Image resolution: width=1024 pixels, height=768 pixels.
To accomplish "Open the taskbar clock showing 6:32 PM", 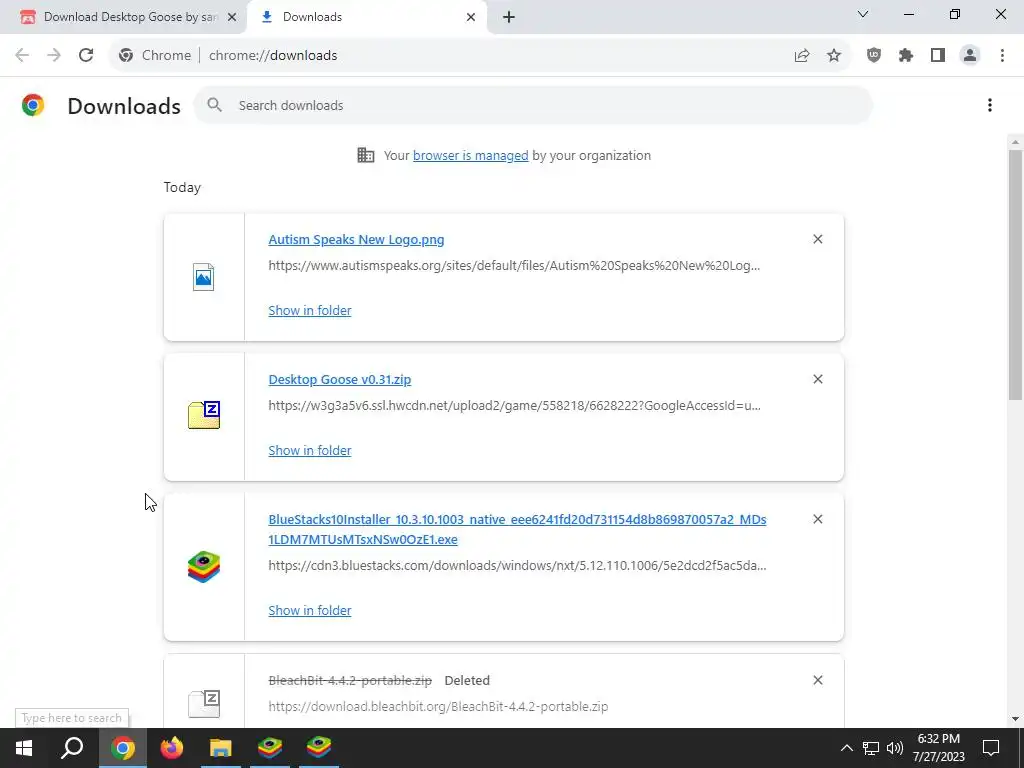I will [x=938, y=748].
